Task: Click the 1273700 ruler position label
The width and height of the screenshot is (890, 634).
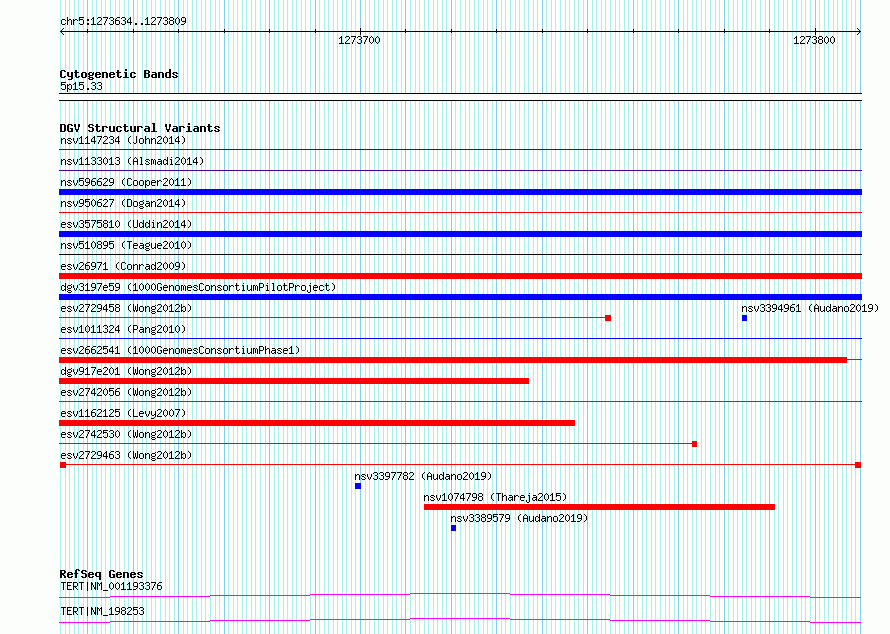Action: pos(359,40)
